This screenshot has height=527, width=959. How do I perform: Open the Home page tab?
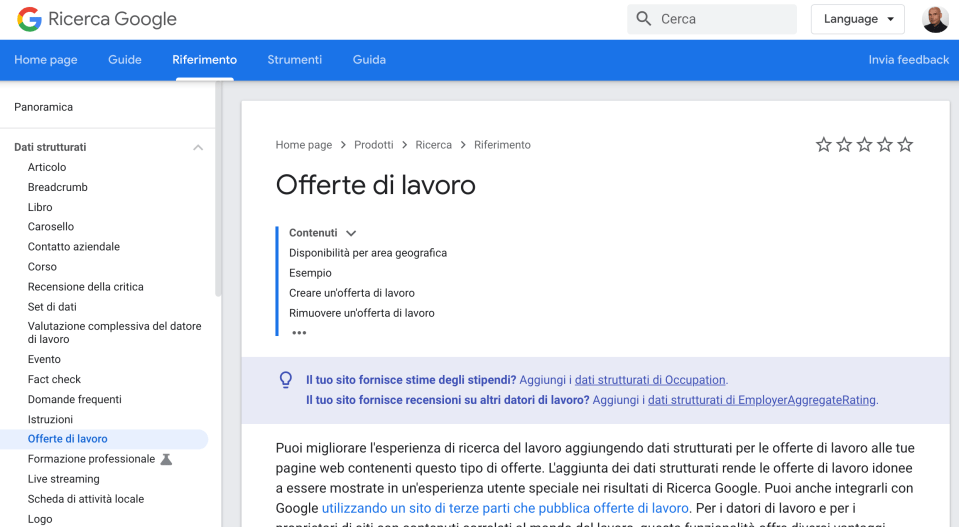(46, 60)
